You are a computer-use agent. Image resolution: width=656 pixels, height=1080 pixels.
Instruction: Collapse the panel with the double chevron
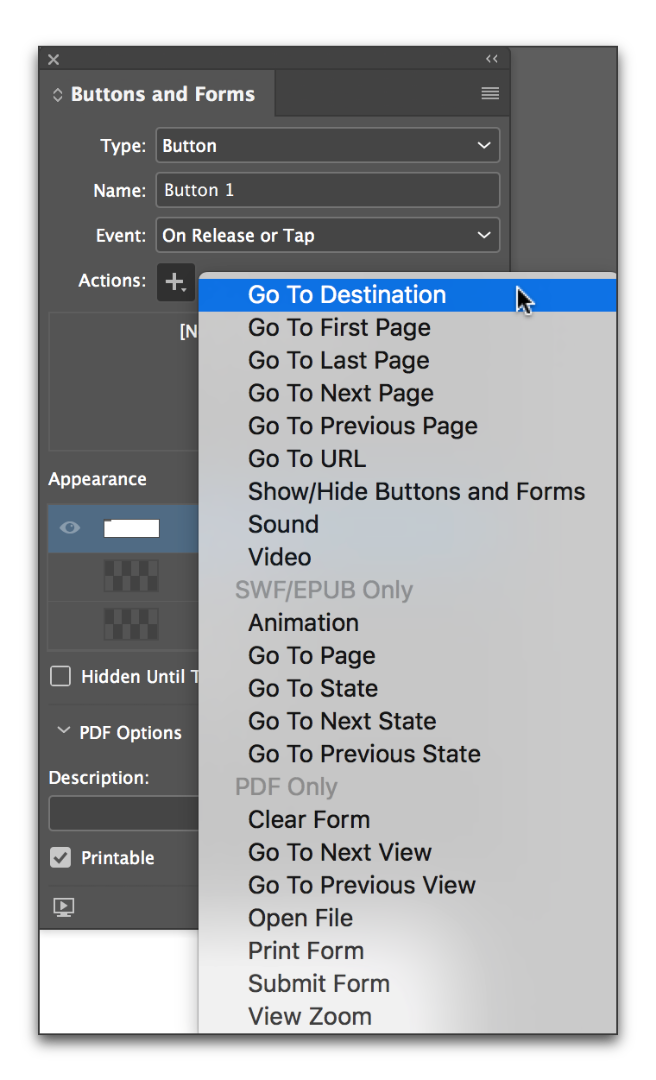point(491,59)
